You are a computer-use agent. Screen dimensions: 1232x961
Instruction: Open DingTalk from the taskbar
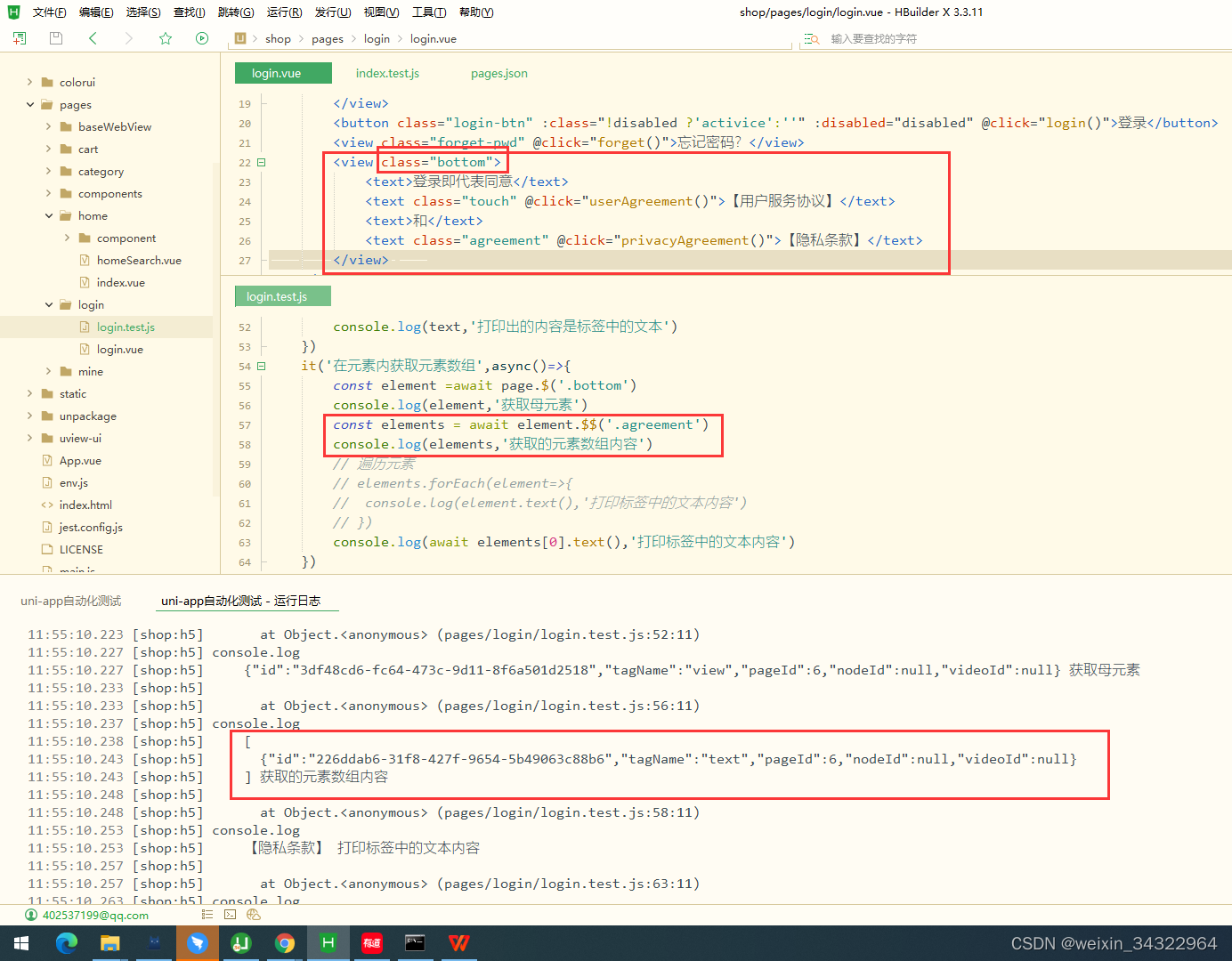click(x=198, y=943)
